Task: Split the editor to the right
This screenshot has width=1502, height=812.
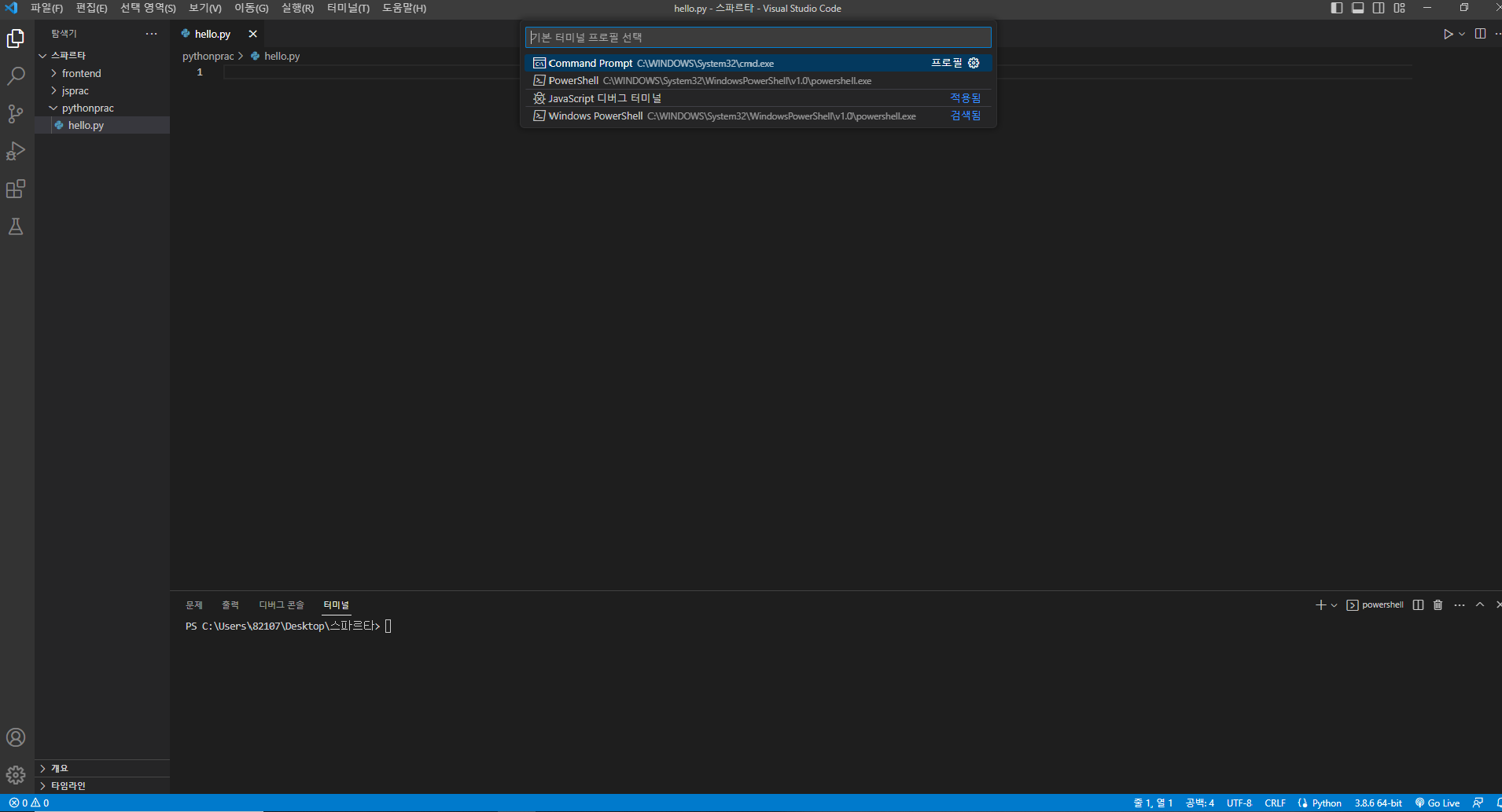Action: 1480,34
